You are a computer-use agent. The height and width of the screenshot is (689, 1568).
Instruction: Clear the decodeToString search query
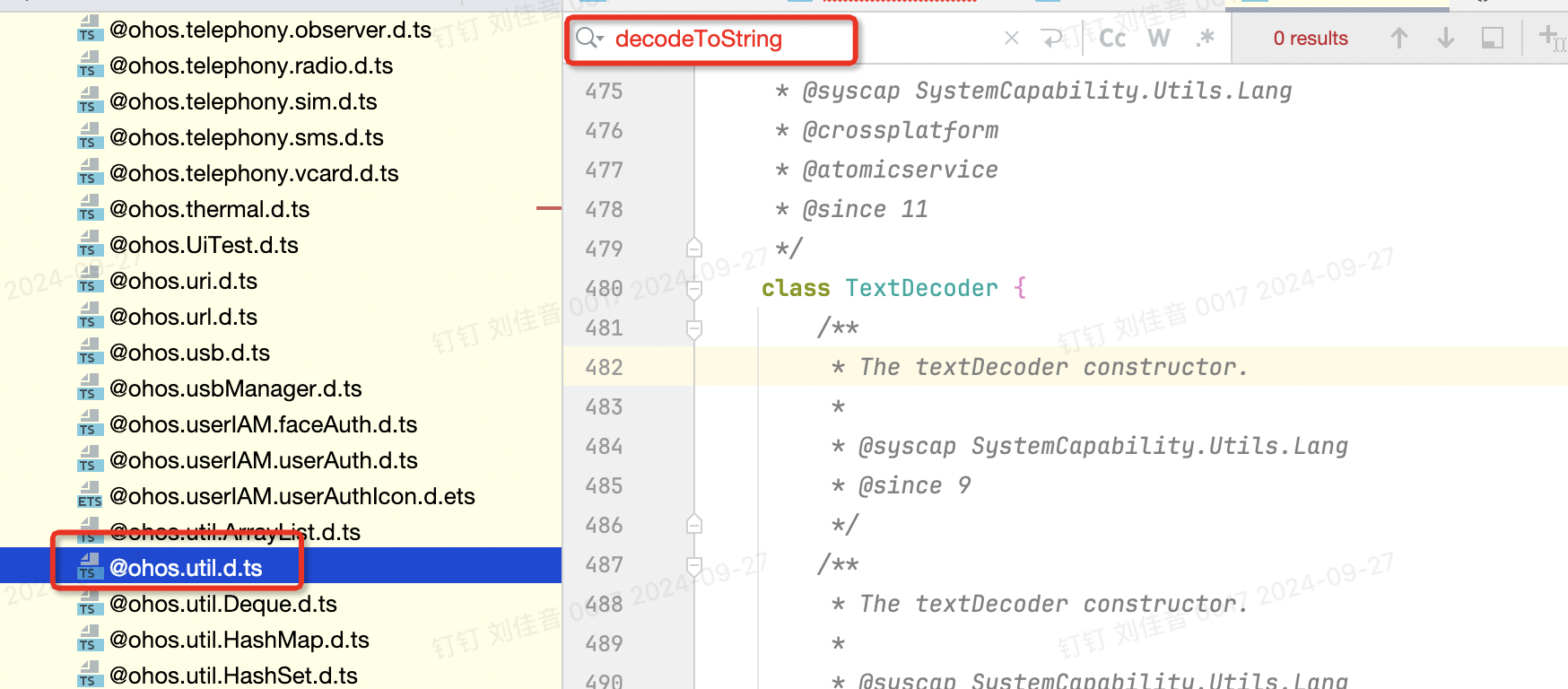[x=1012, y=38]
